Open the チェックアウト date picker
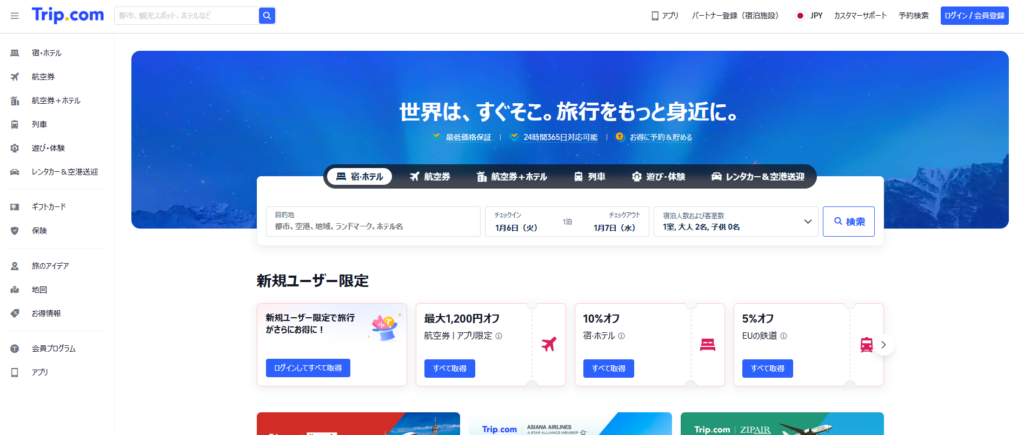This screenshot has width=1024, height=435. click(x=614, y=221)
